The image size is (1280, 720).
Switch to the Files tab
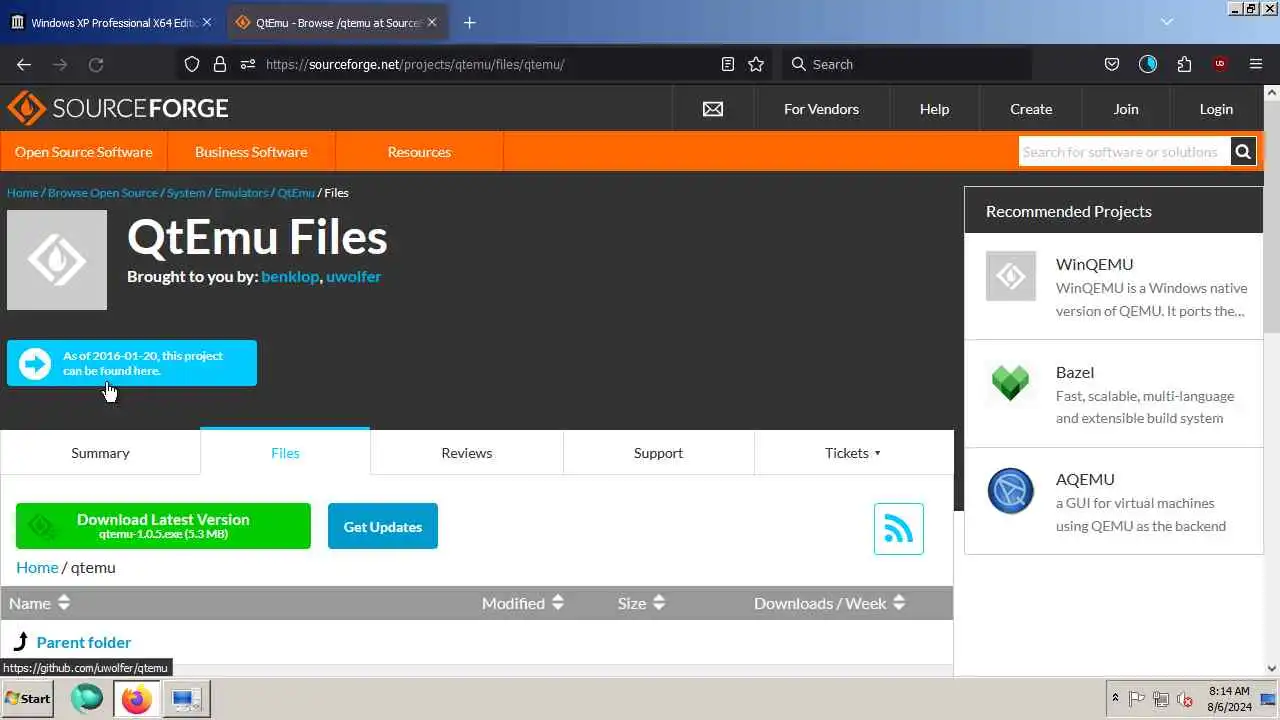click(285, 452)
